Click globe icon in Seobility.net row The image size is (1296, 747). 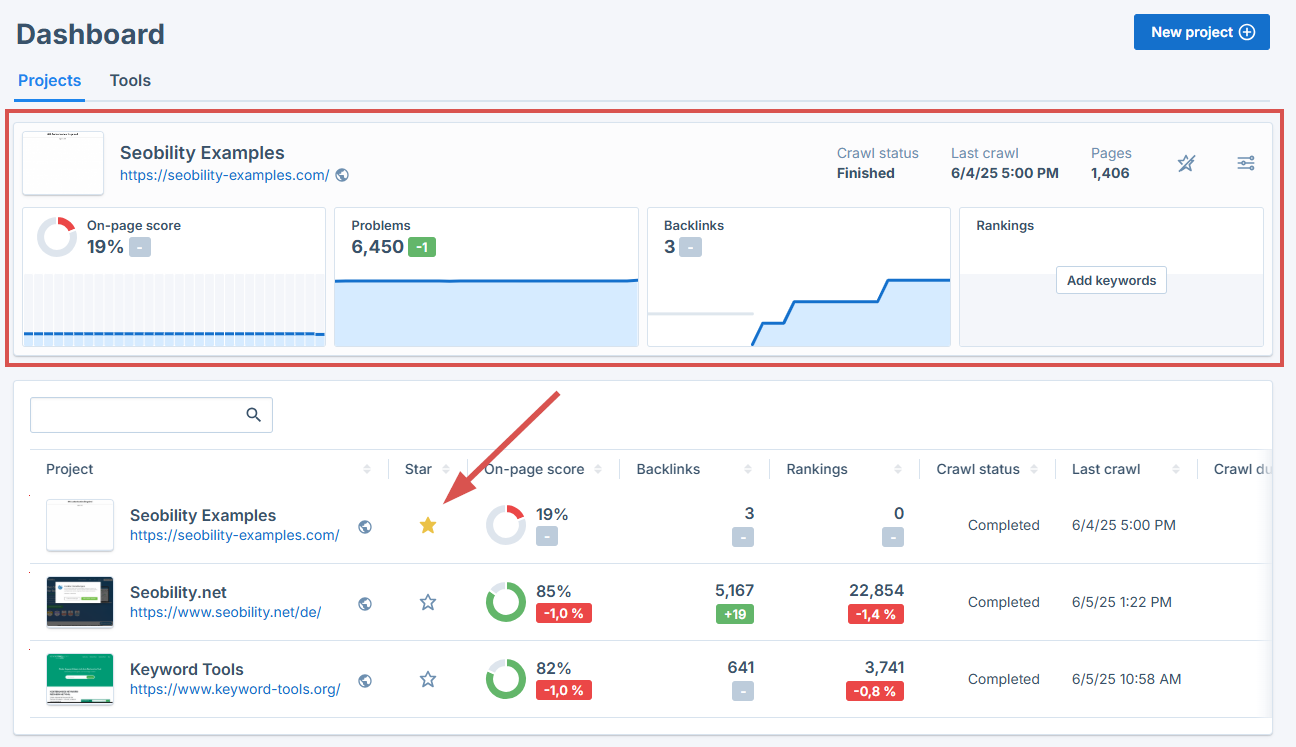365,603
